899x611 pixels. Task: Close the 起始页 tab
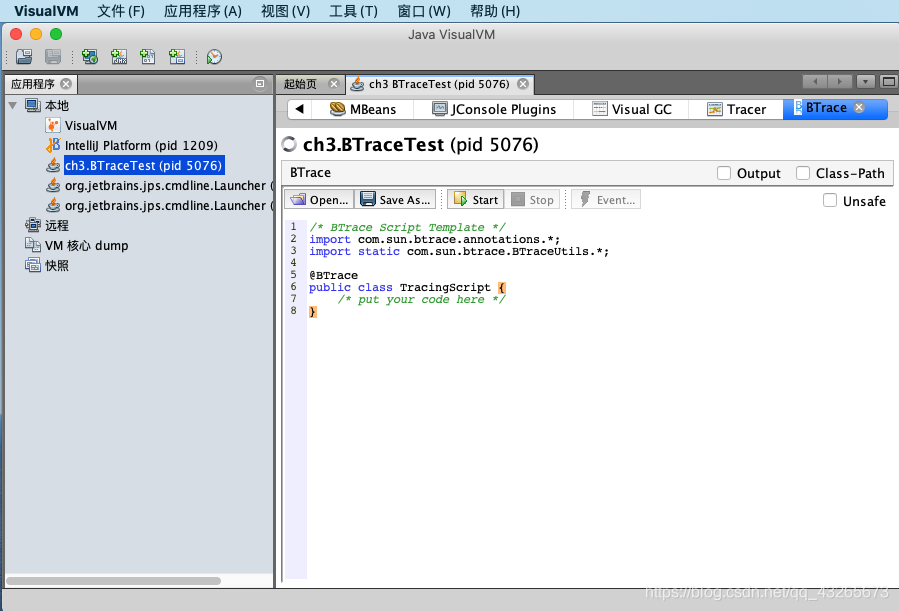[334, 84]
